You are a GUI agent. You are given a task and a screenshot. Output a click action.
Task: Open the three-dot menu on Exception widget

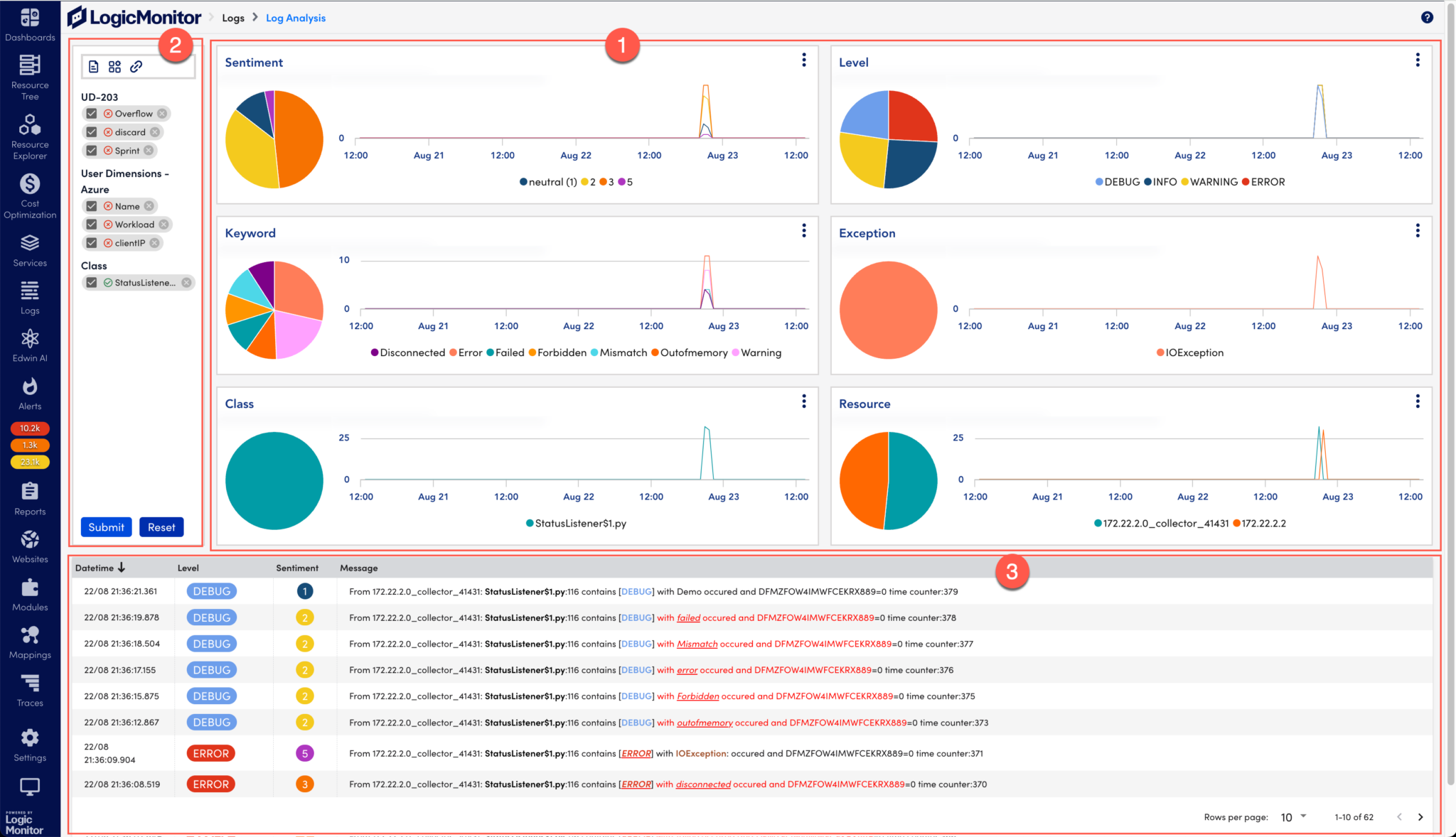[1417, 231]
